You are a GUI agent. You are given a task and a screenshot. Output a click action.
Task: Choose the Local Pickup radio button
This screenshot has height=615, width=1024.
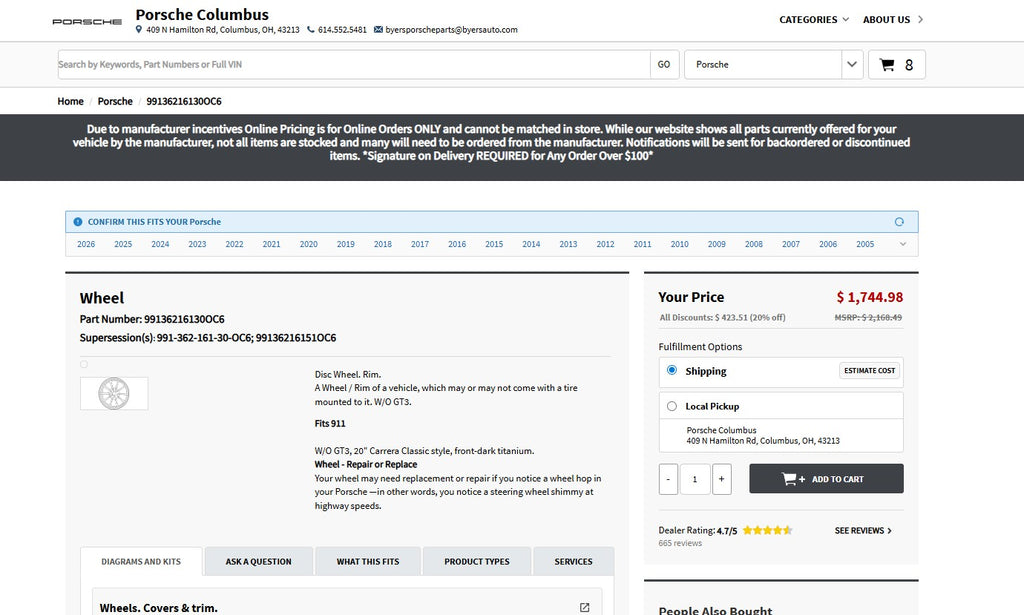[672, 406]
